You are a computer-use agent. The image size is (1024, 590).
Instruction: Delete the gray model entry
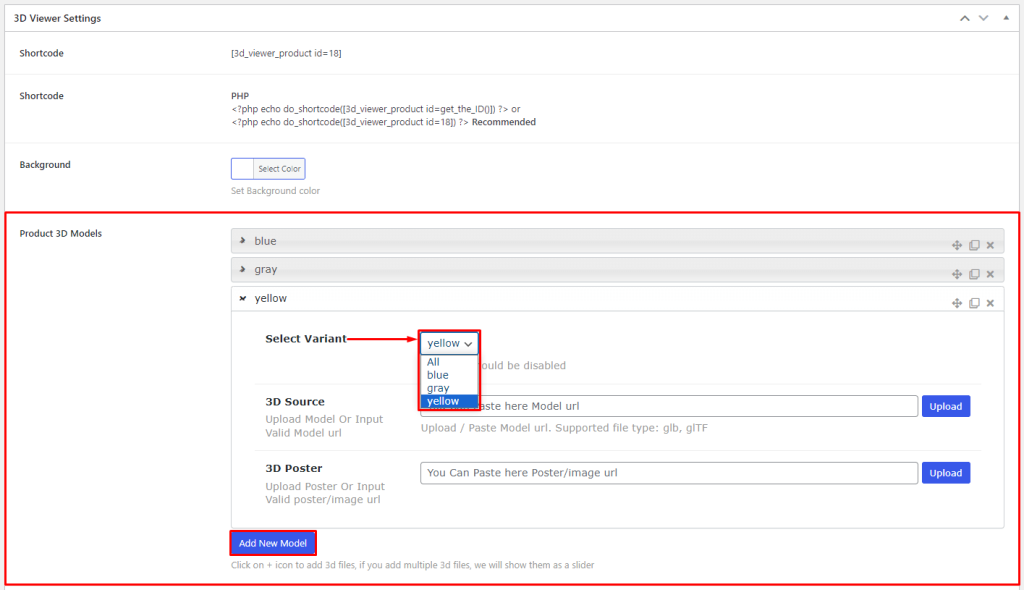990,274
